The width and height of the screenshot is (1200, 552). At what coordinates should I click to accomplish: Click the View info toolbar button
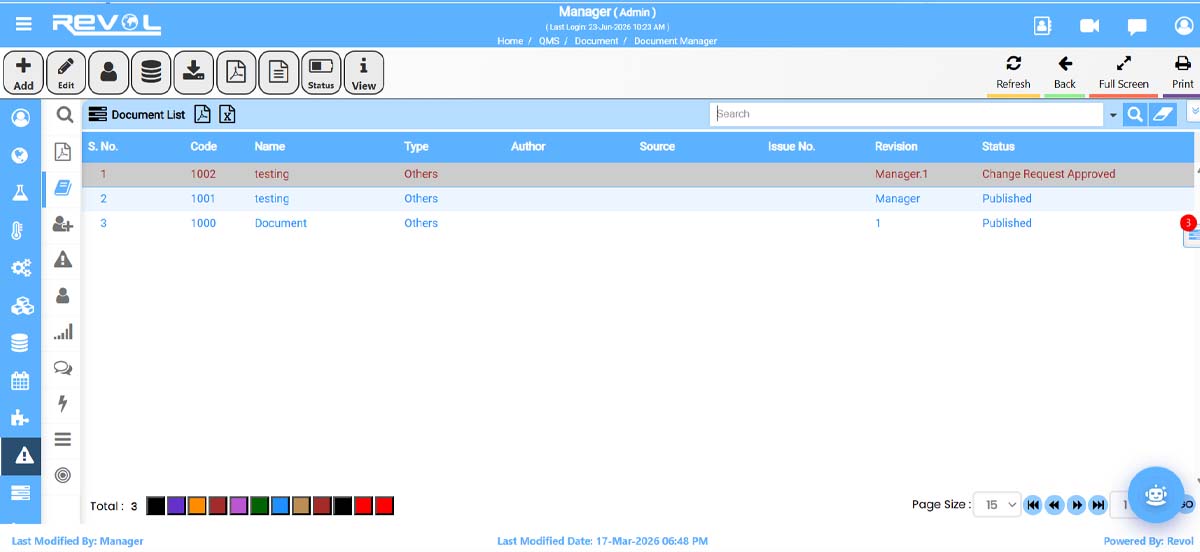(364, 73)
